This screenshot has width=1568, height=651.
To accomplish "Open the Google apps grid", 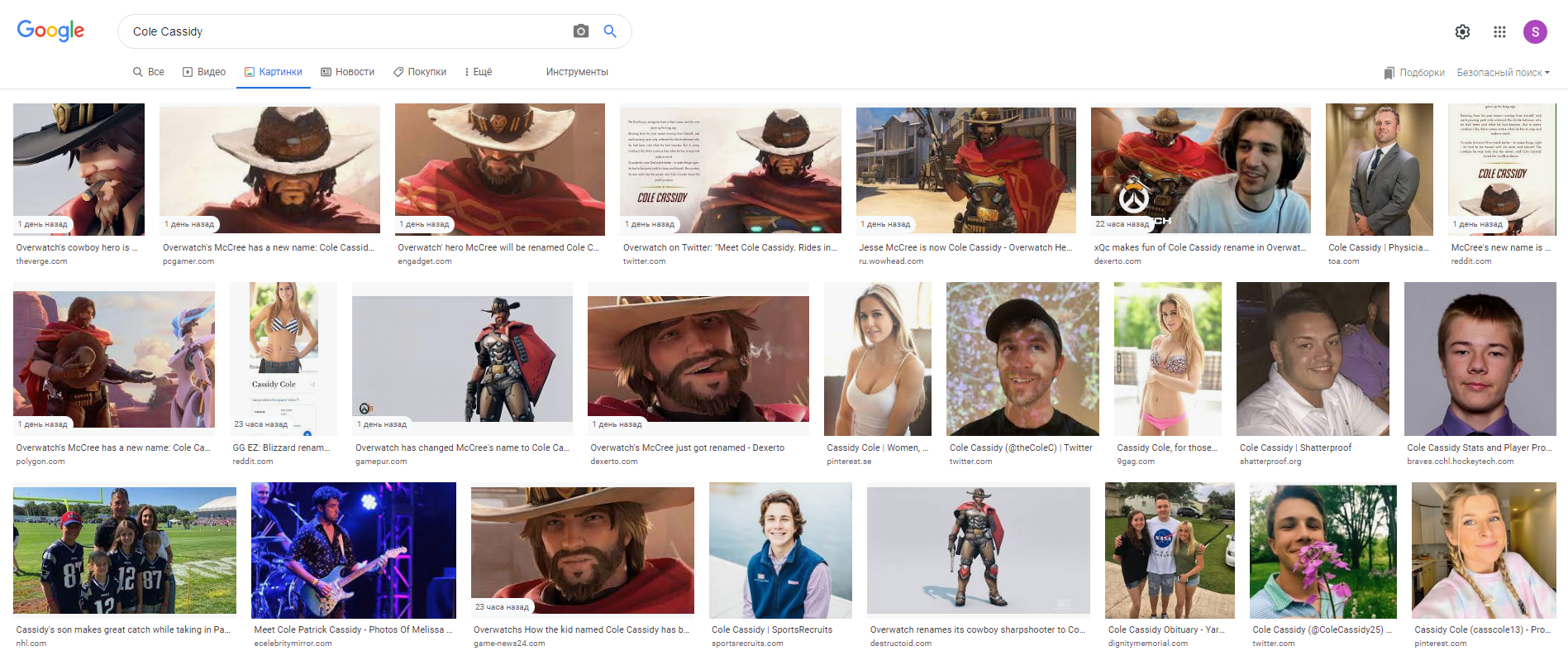I will click(x=1499, y=31).
